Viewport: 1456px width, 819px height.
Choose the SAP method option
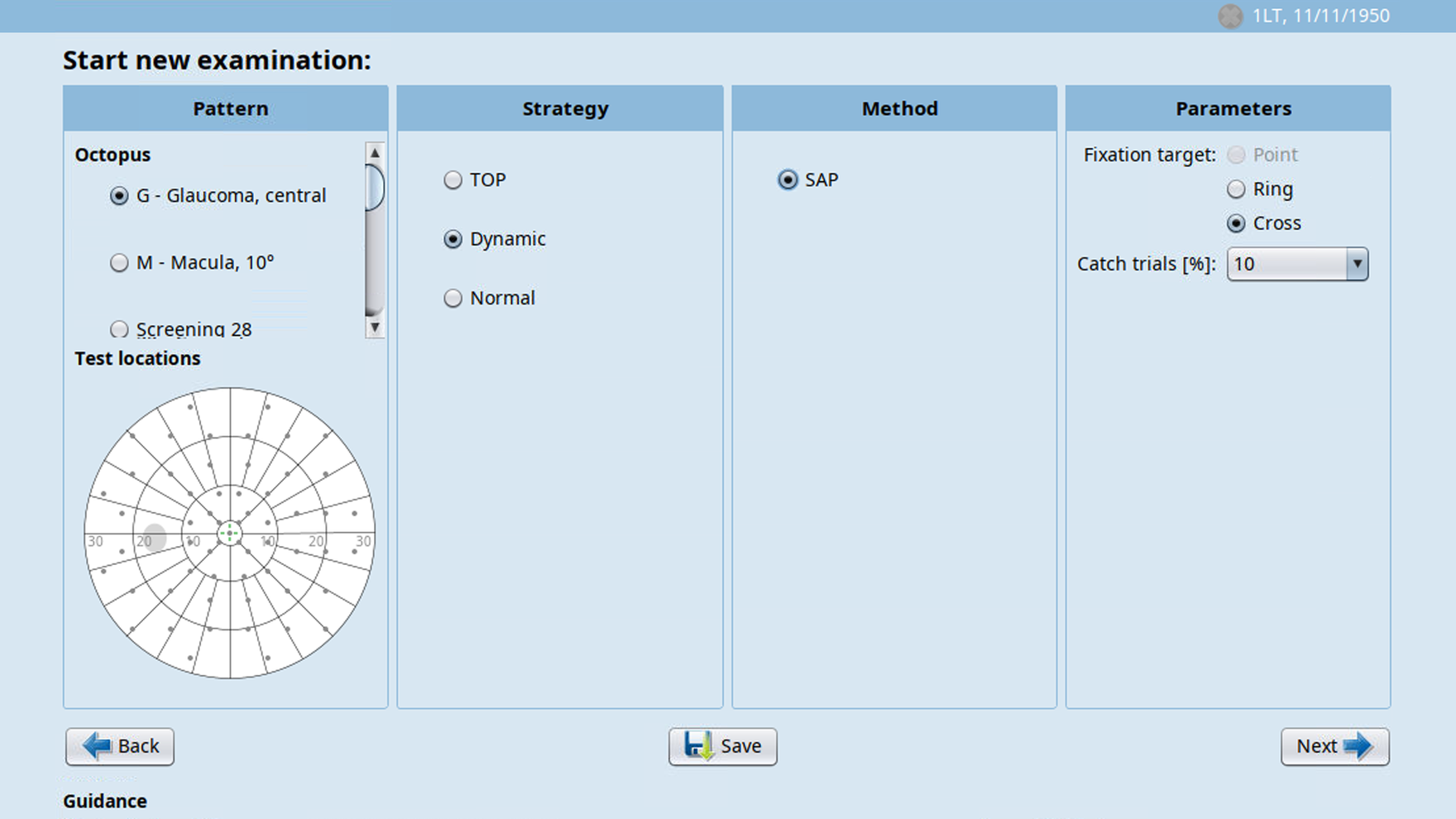(x=788, y=180)
